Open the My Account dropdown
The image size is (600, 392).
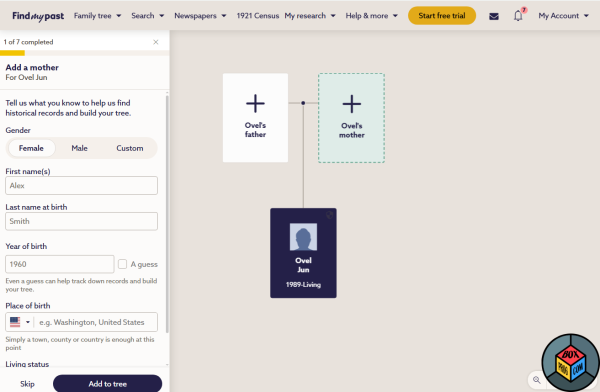coord(563,16)
